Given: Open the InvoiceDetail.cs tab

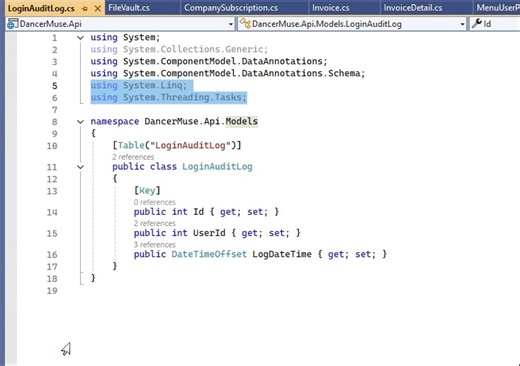Looking at the screenshot, I should pyautogui.click(x=413, y=8).
